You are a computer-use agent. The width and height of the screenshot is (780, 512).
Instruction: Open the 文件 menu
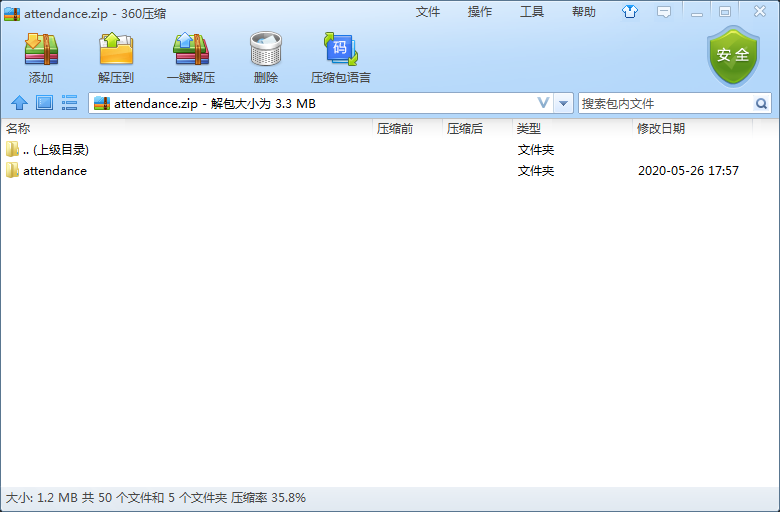(x=428, y=11)
